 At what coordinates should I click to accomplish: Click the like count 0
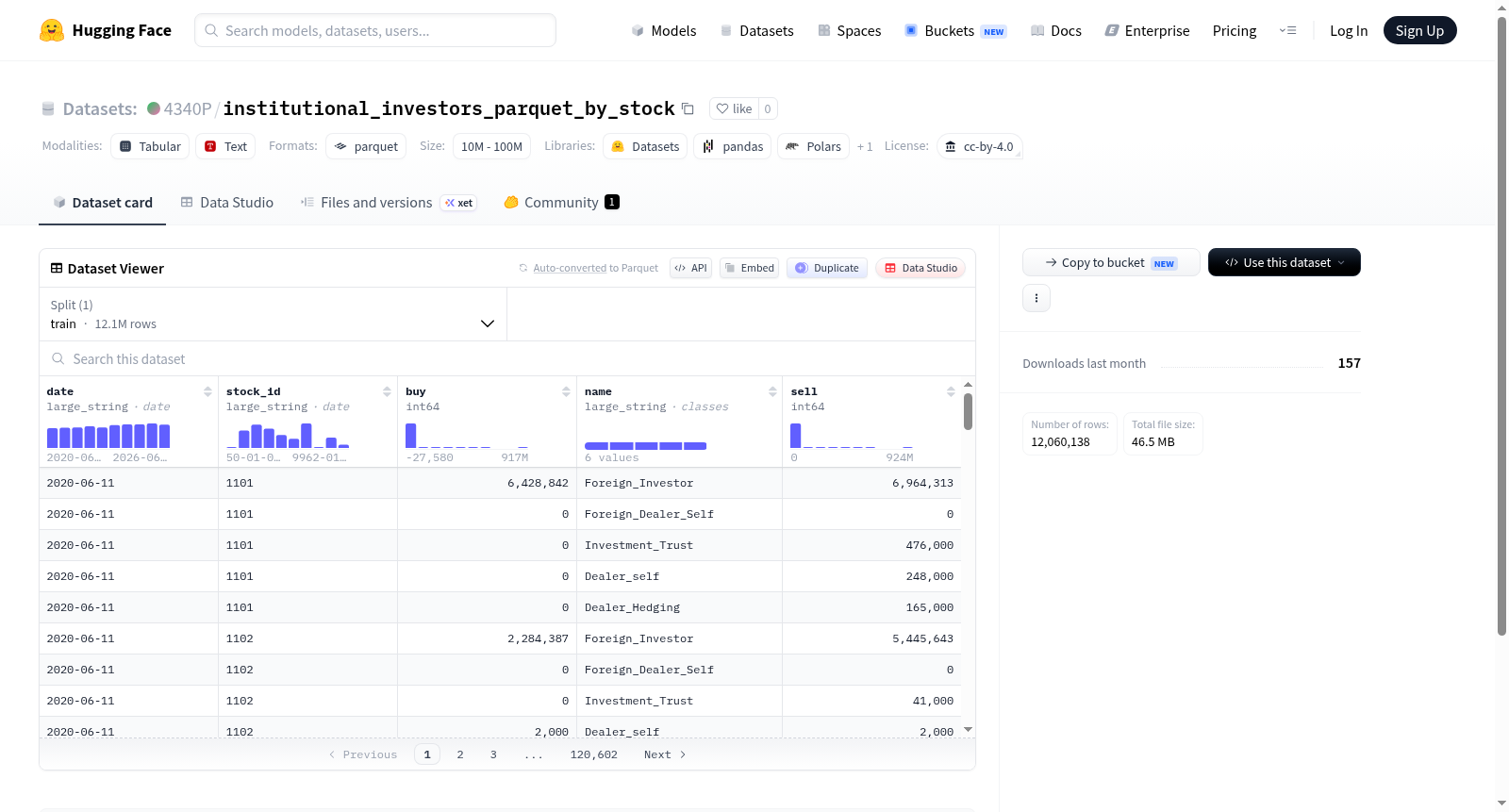[x=768, y=108]
